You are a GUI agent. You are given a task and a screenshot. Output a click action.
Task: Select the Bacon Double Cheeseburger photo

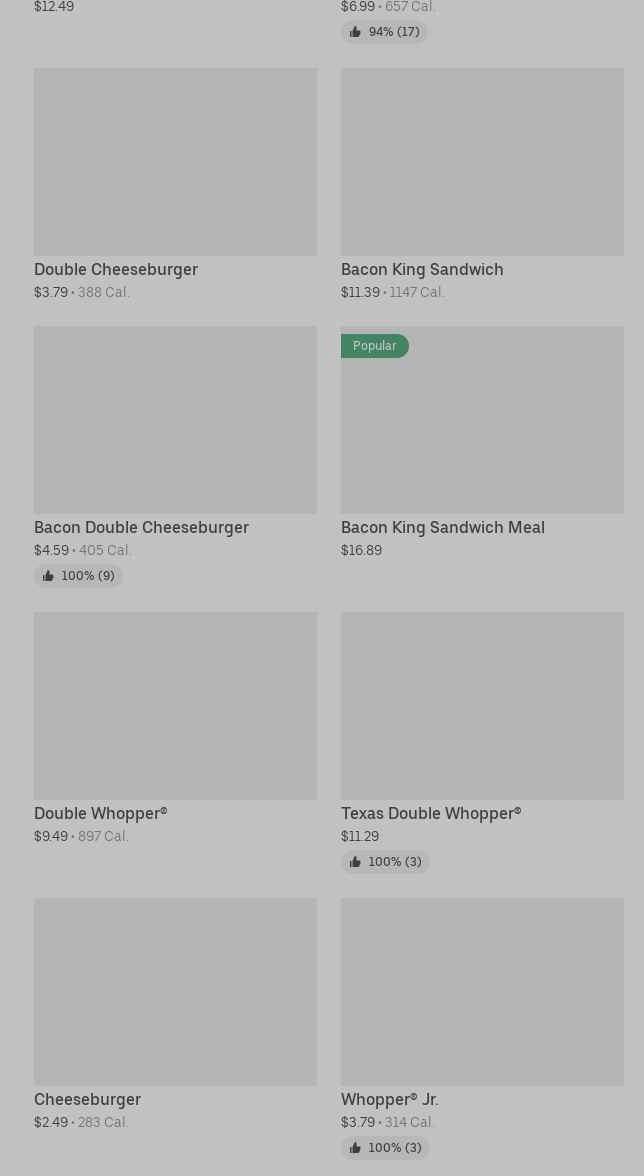point(175,420)
